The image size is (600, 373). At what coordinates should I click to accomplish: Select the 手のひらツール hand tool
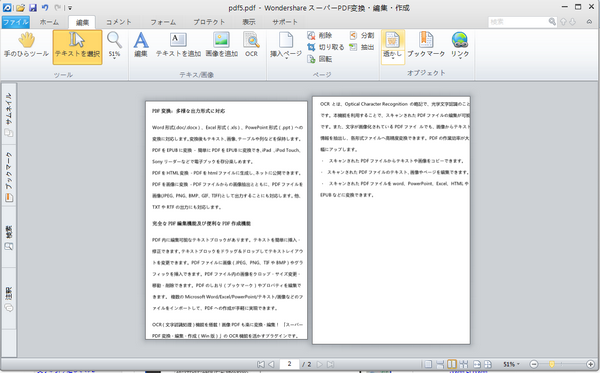click(26, 45)
